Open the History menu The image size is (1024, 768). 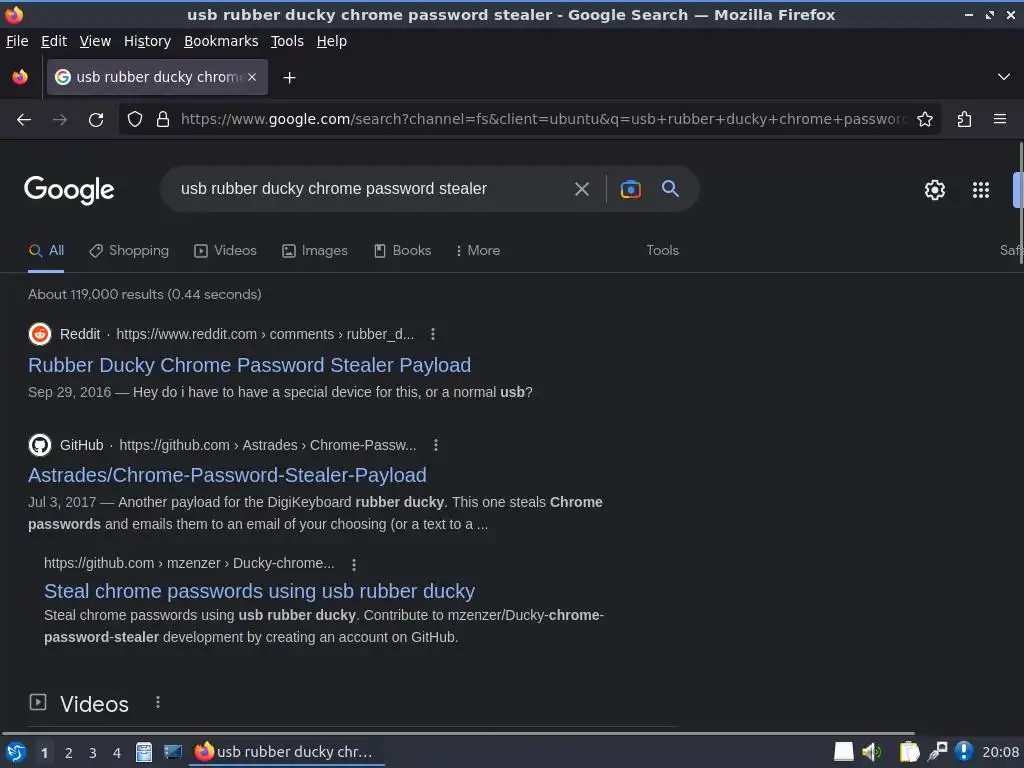pos(148,41)
